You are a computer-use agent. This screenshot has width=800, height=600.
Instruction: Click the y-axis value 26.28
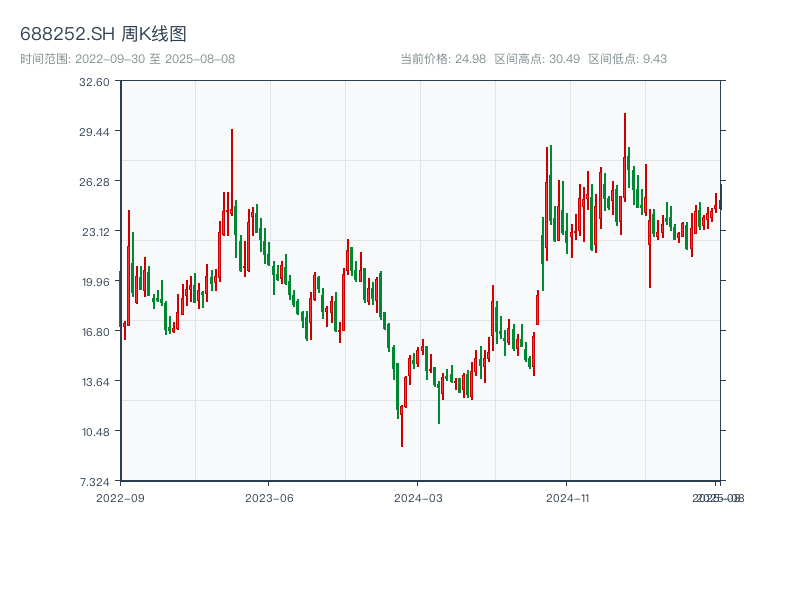(x=94, y=182)
